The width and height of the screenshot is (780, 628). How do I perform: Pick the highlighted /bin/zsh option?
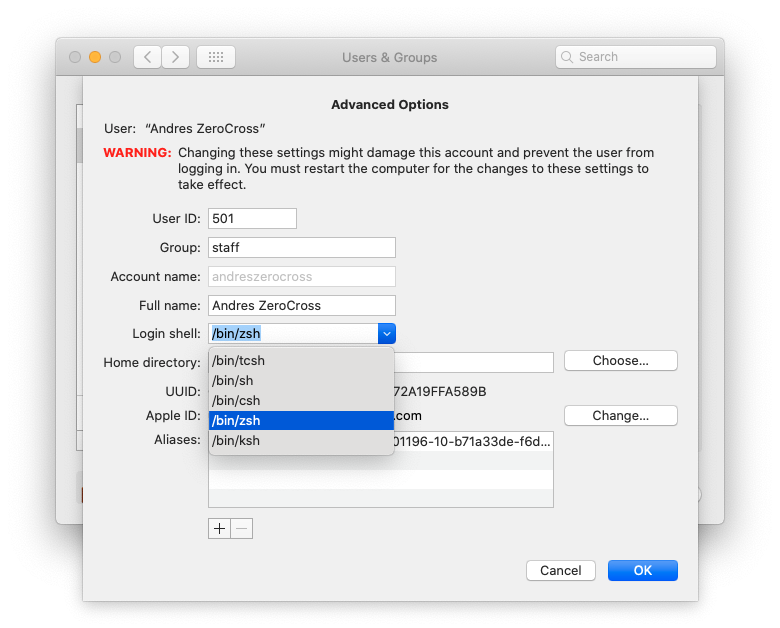tap(301, 420)
